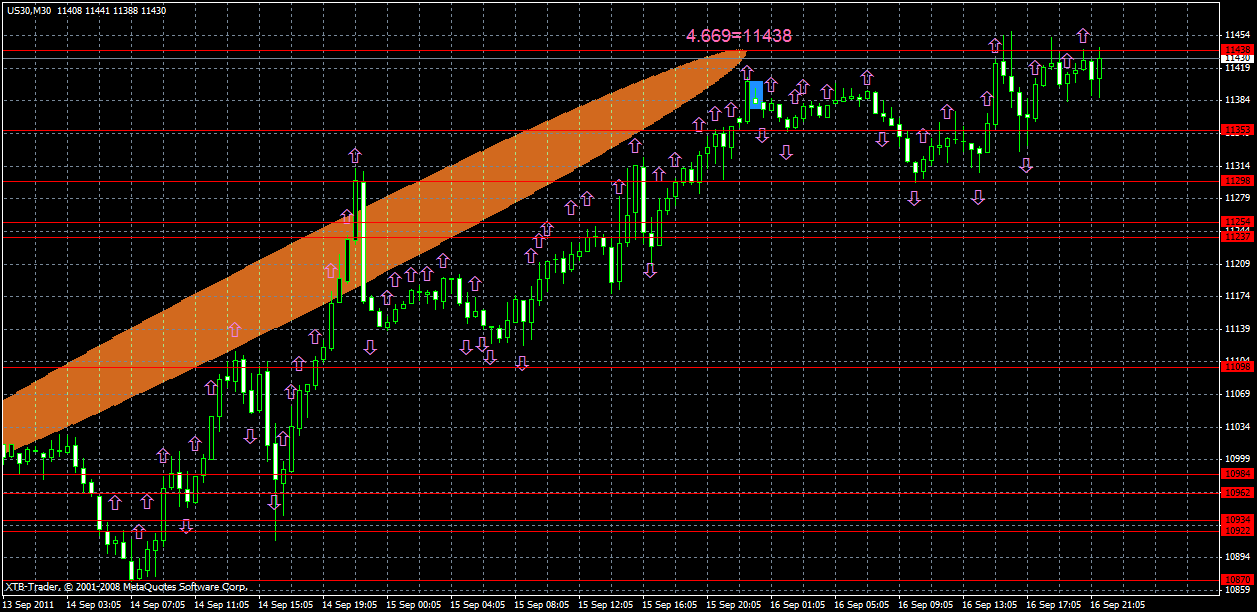Click the 4.669=11438 text annotation
The width and height of the screenshot is (1257, 612).
(739, 36)
